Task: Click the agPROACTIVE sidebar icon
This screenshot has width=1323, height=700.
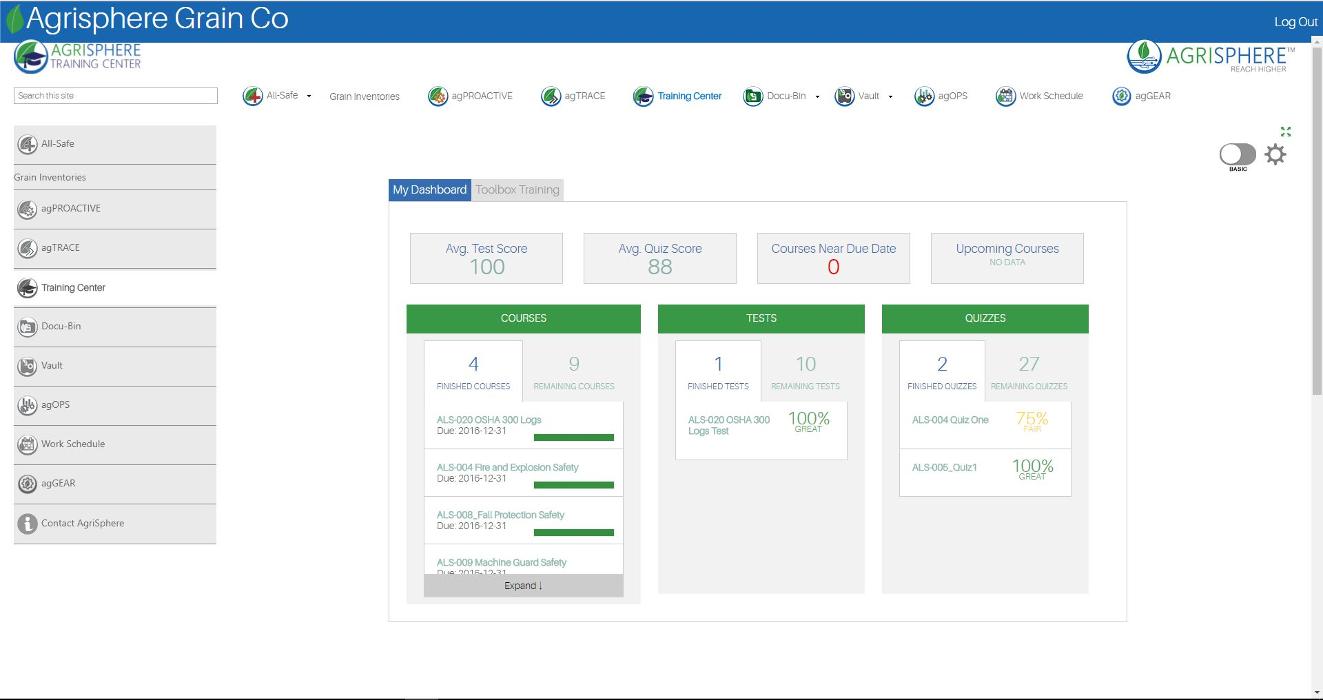Action: [28, 209]
